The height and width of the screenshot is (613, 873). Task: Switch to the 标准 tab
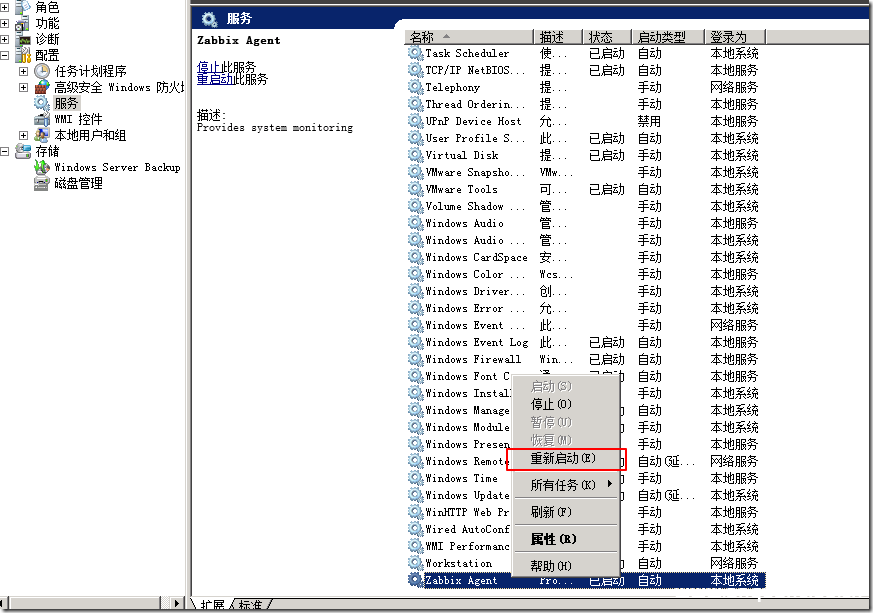tap(250, 604)
